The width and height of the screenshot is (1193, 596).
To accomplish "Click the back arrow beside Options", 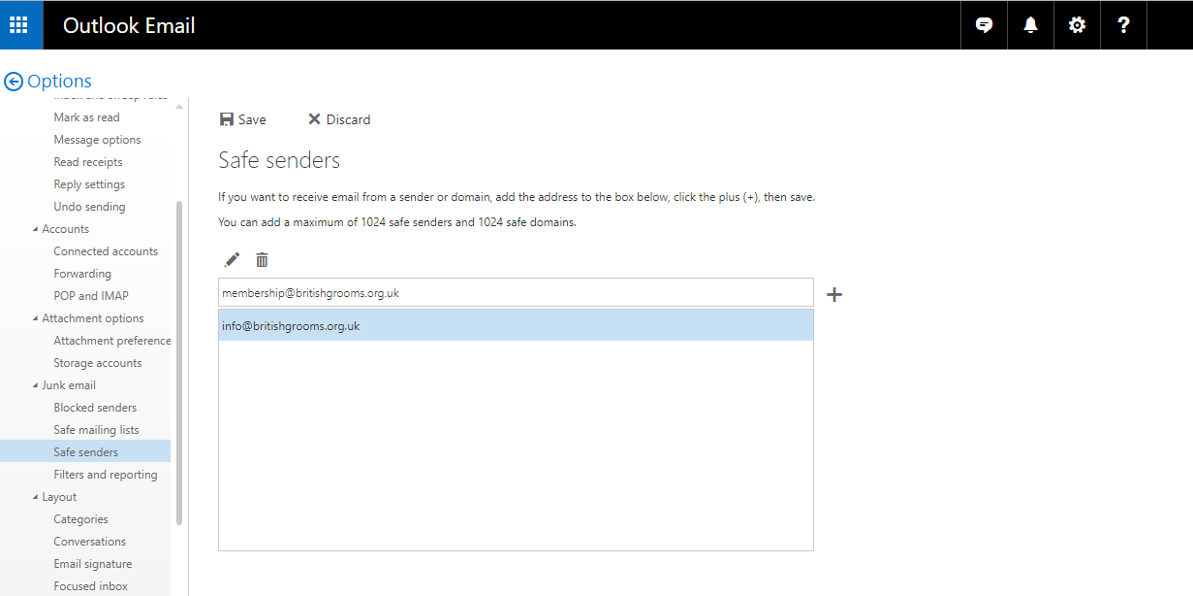I will coord(13,82).
